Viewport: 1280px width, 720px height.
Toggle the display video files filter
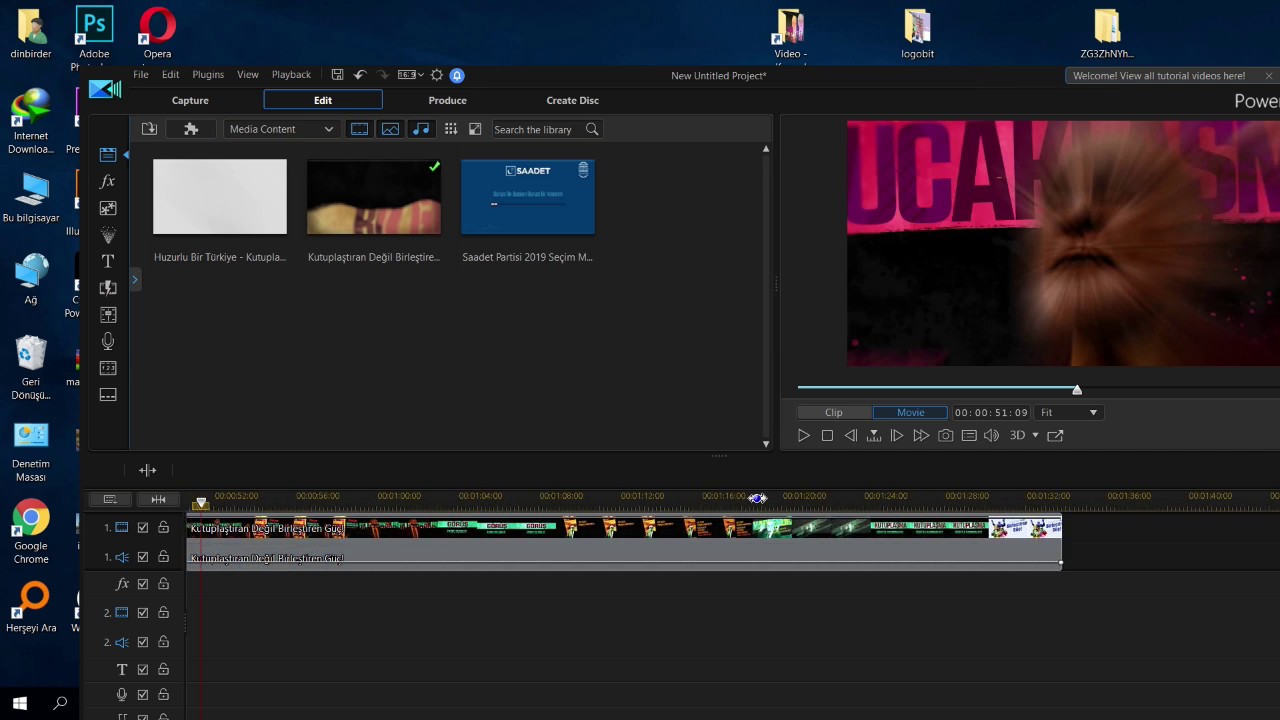[x=359, y=129]
